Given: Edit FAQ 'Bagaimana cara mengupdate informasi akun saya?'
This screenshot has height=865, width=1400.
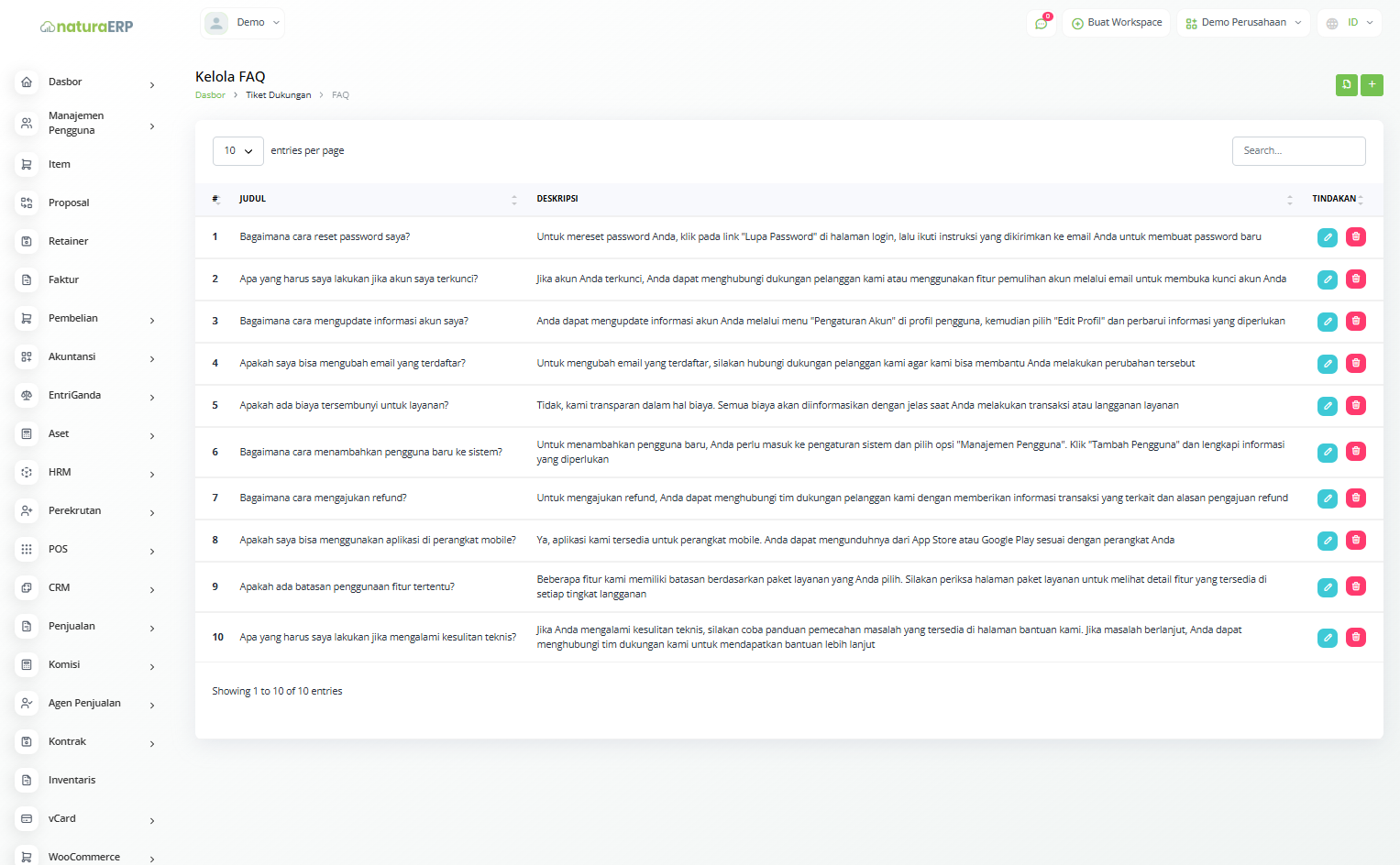Looking at the screenshot, I should [1328, 322].
